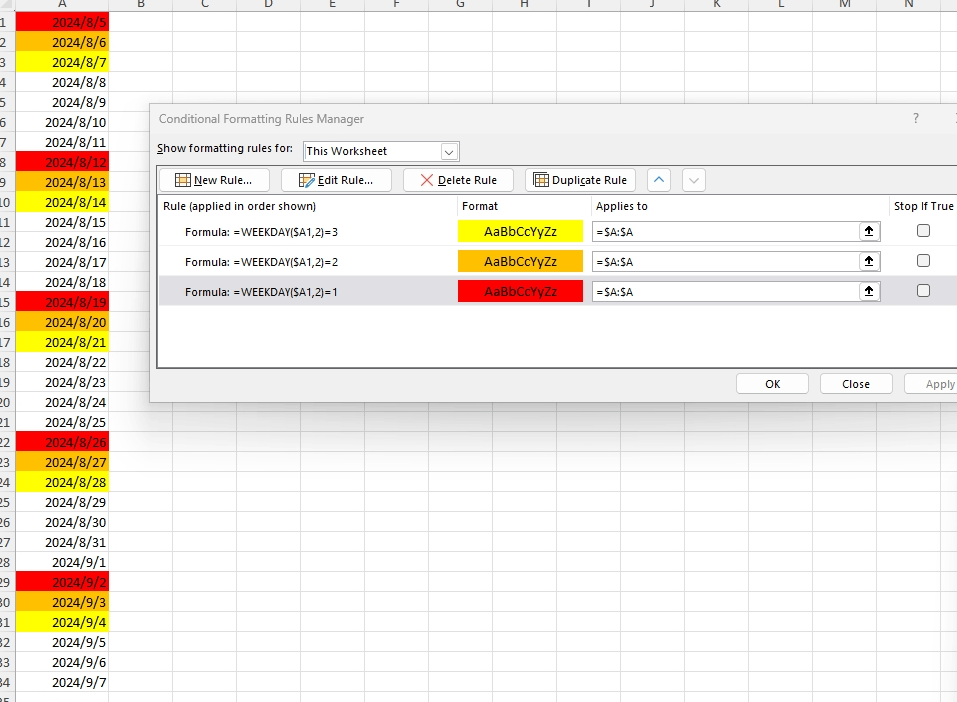Click Stop If True column header
Image resolution: width=957 pixels, height=702 pixels.
[923, 206]
